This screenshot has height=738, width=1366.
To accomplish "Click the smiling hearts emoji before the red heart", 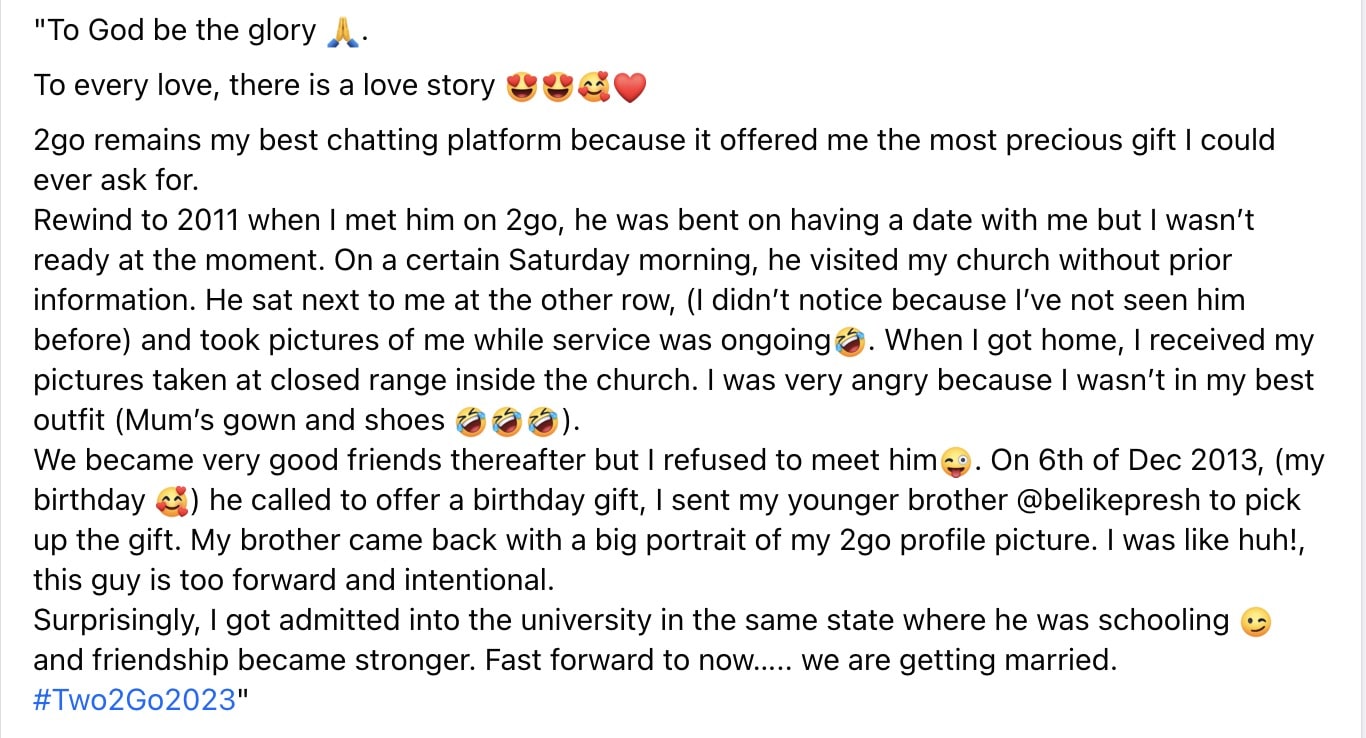I will pyautogui.click(x=593, y=87).
